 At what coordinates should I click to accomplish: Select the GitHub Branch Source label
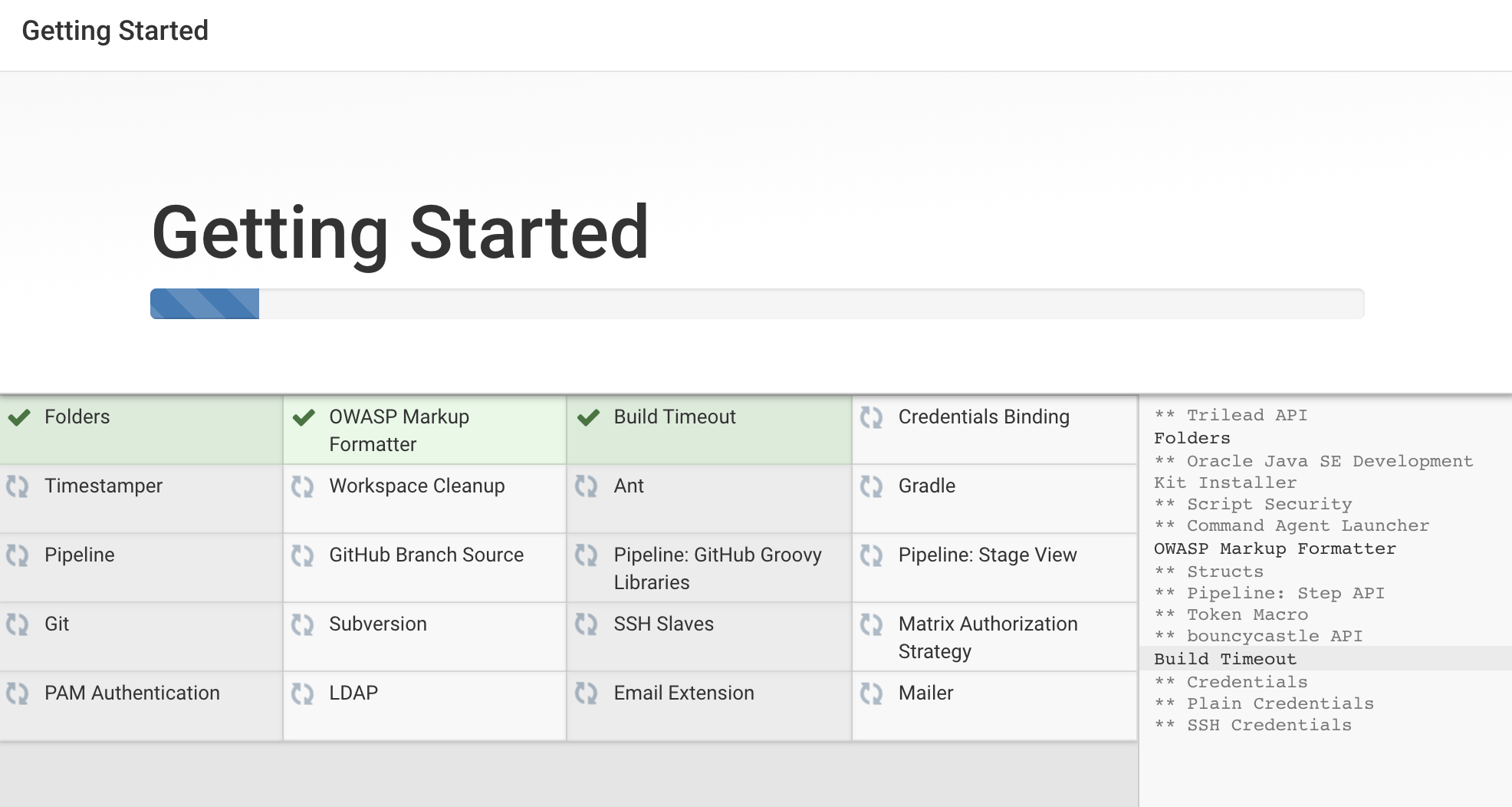(426, 555)
